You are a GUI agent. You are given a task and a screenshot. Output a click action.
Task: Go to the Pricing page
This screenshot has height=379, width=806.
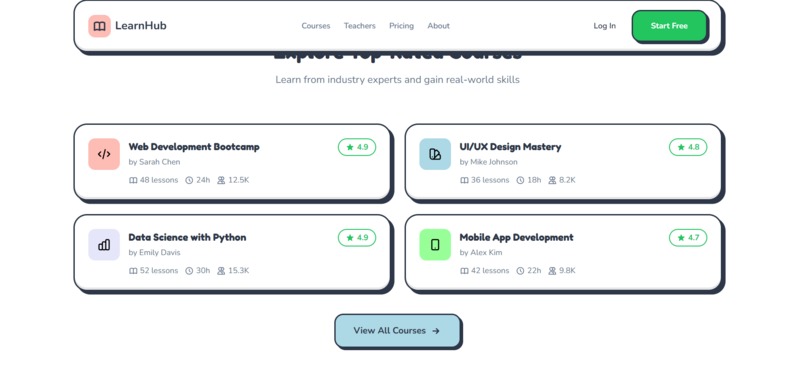401,26
